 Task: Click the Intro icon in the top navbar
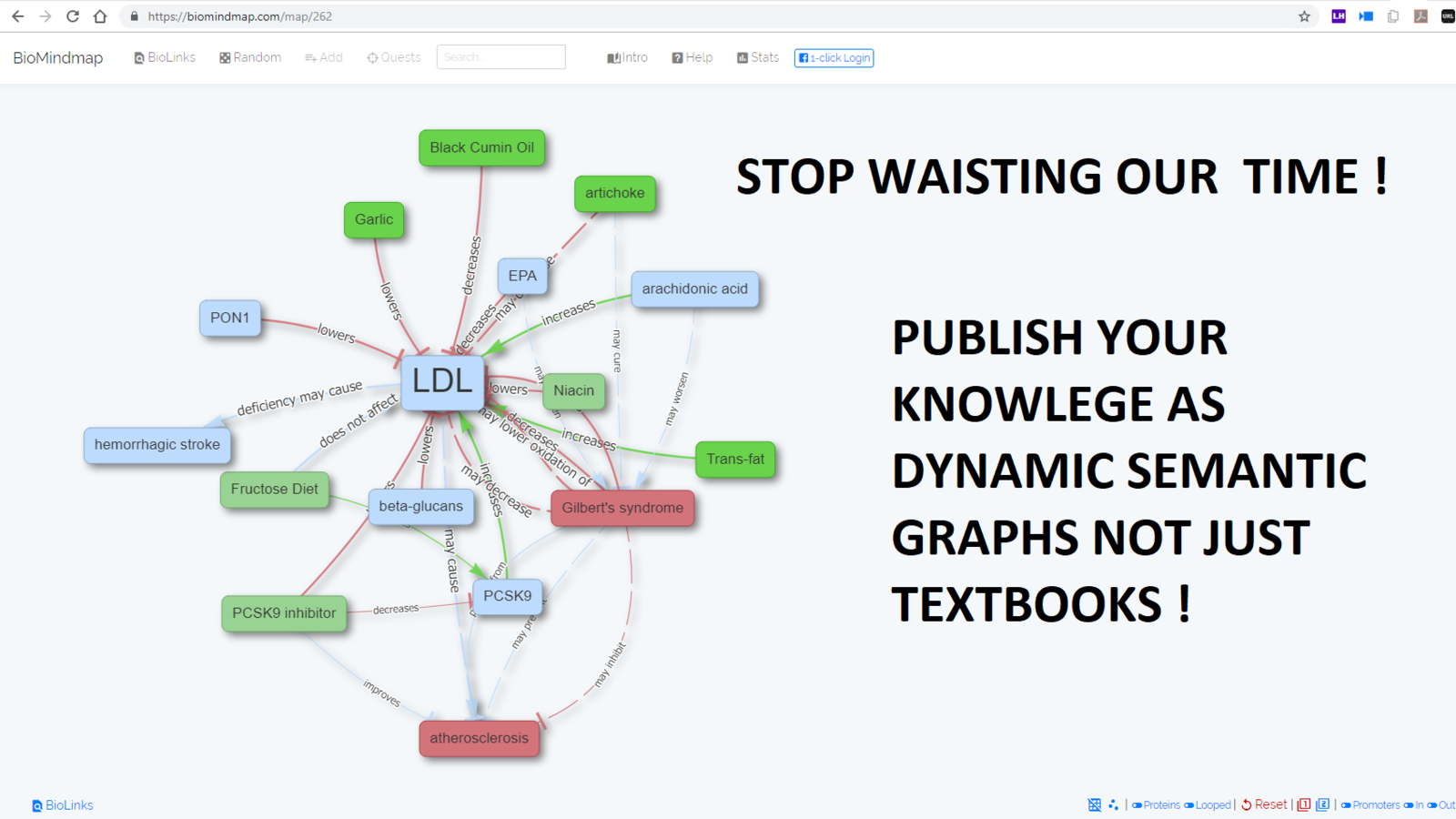point(627,56)
